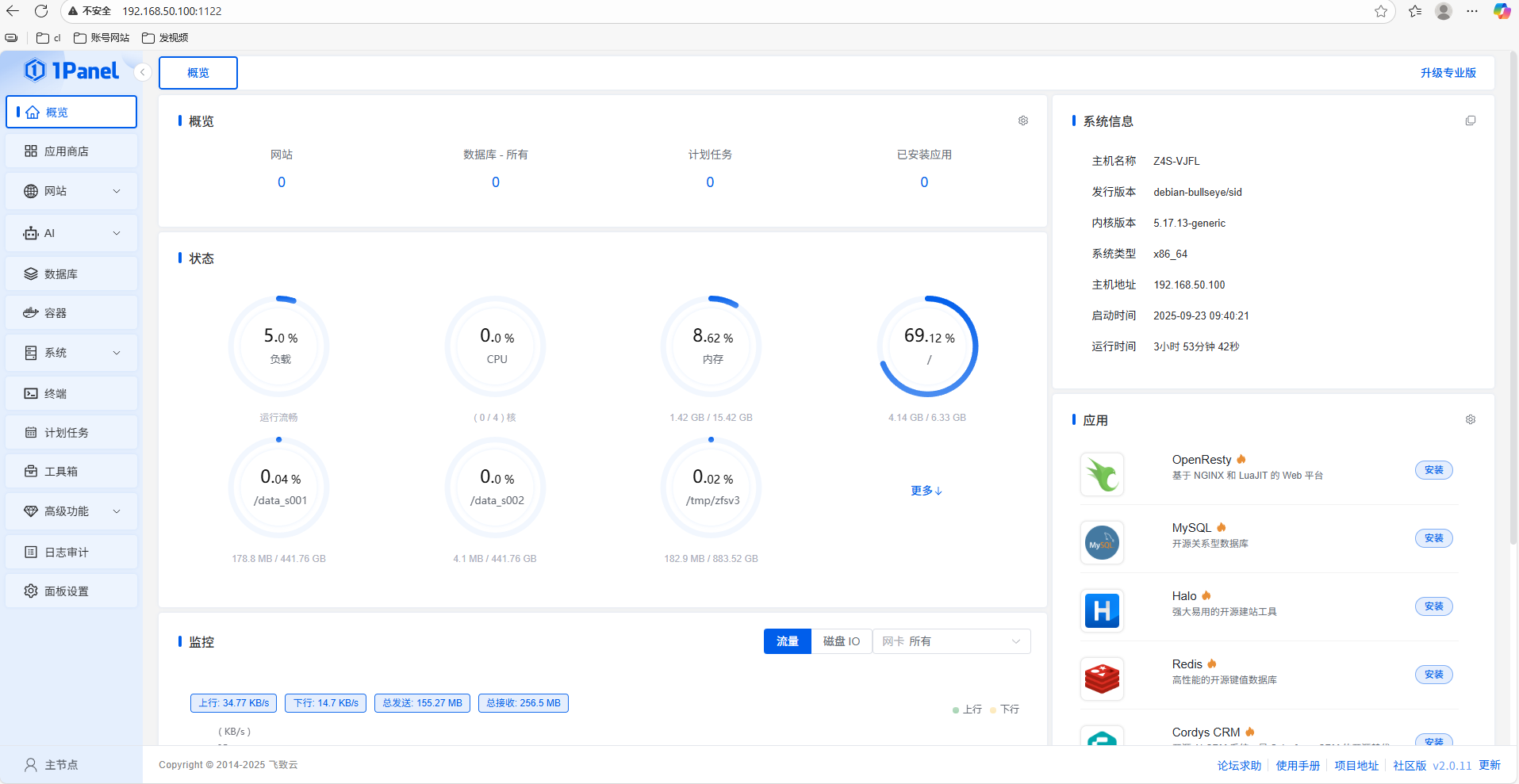Click the MySQL app icon
This screenshot has height=784, width=1519.
tap(1102, 542)
